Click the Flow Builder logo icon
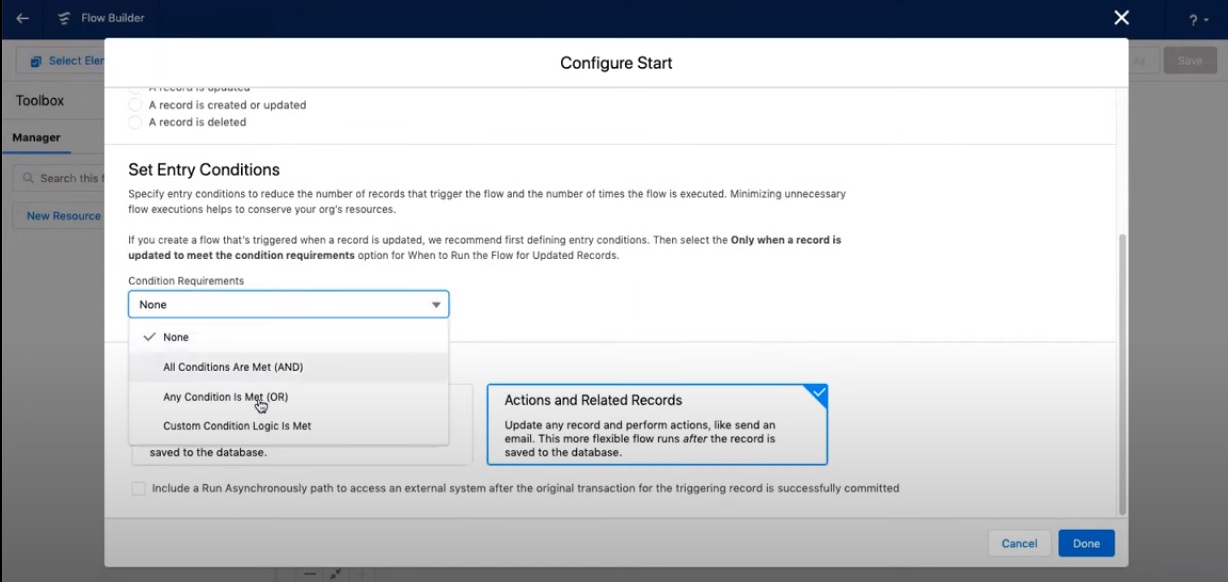Viewport: 1228px width, 582px height. coord(65,18)
